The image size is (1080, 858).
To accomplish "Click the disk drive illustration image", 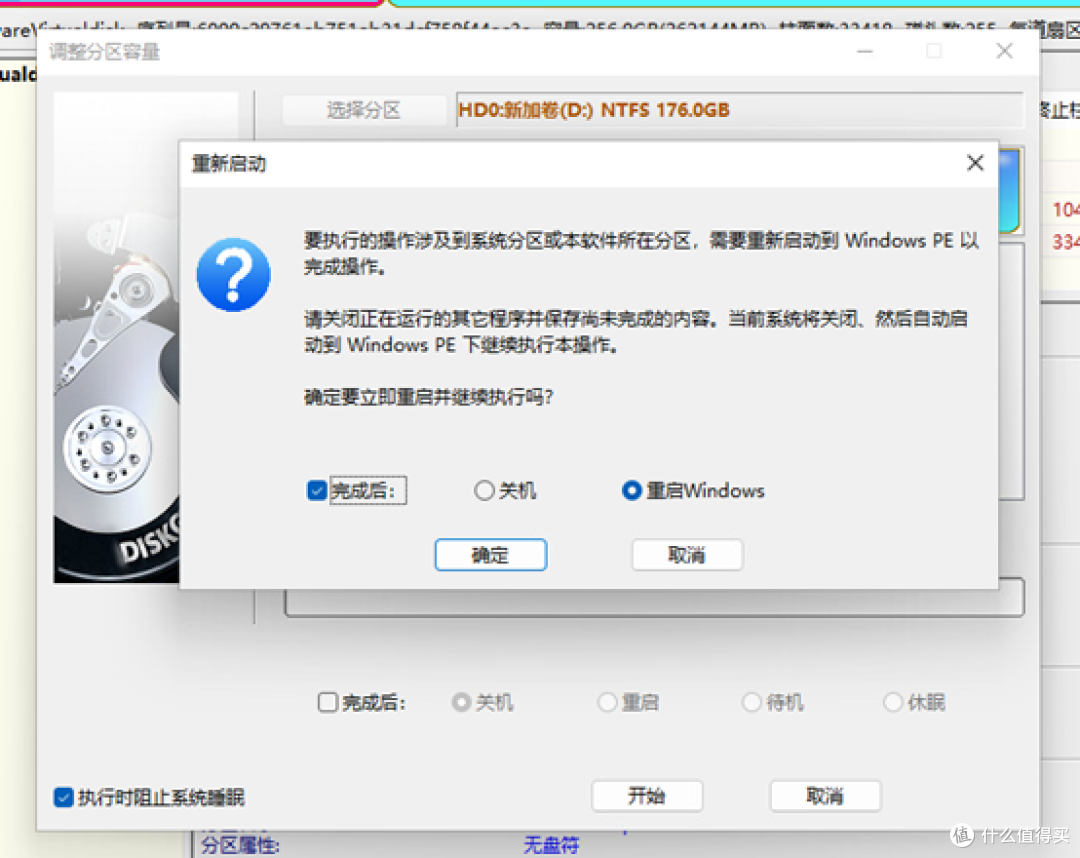I will click(116, 337).
